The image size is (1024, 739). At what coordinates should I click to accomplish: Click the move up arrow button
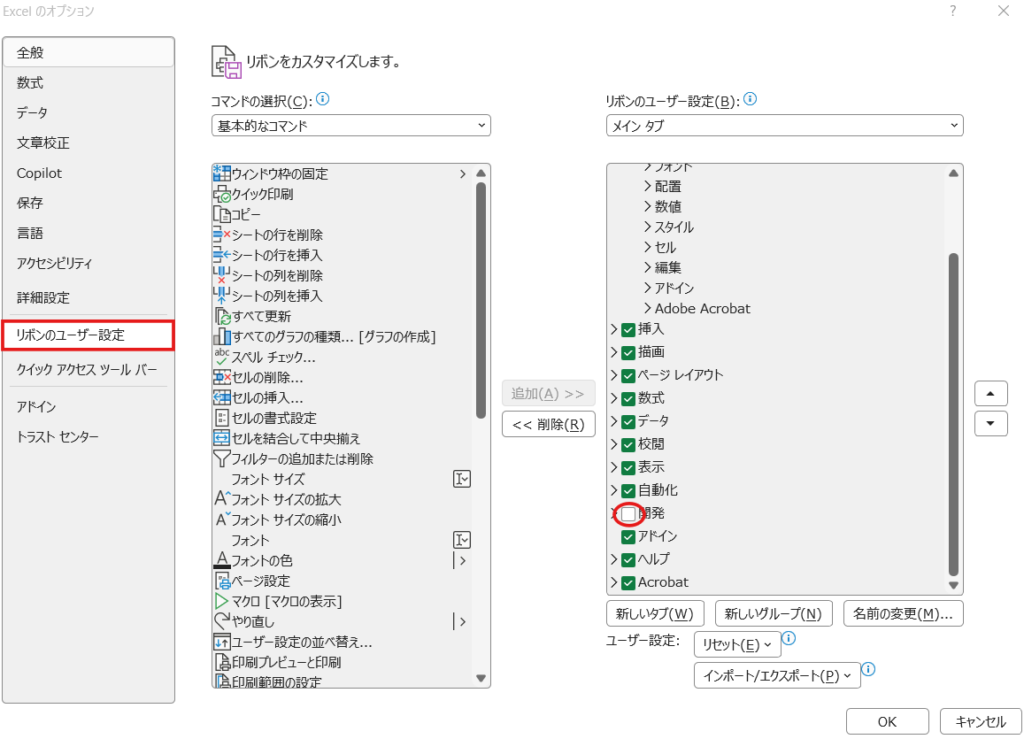pos(991,394)
